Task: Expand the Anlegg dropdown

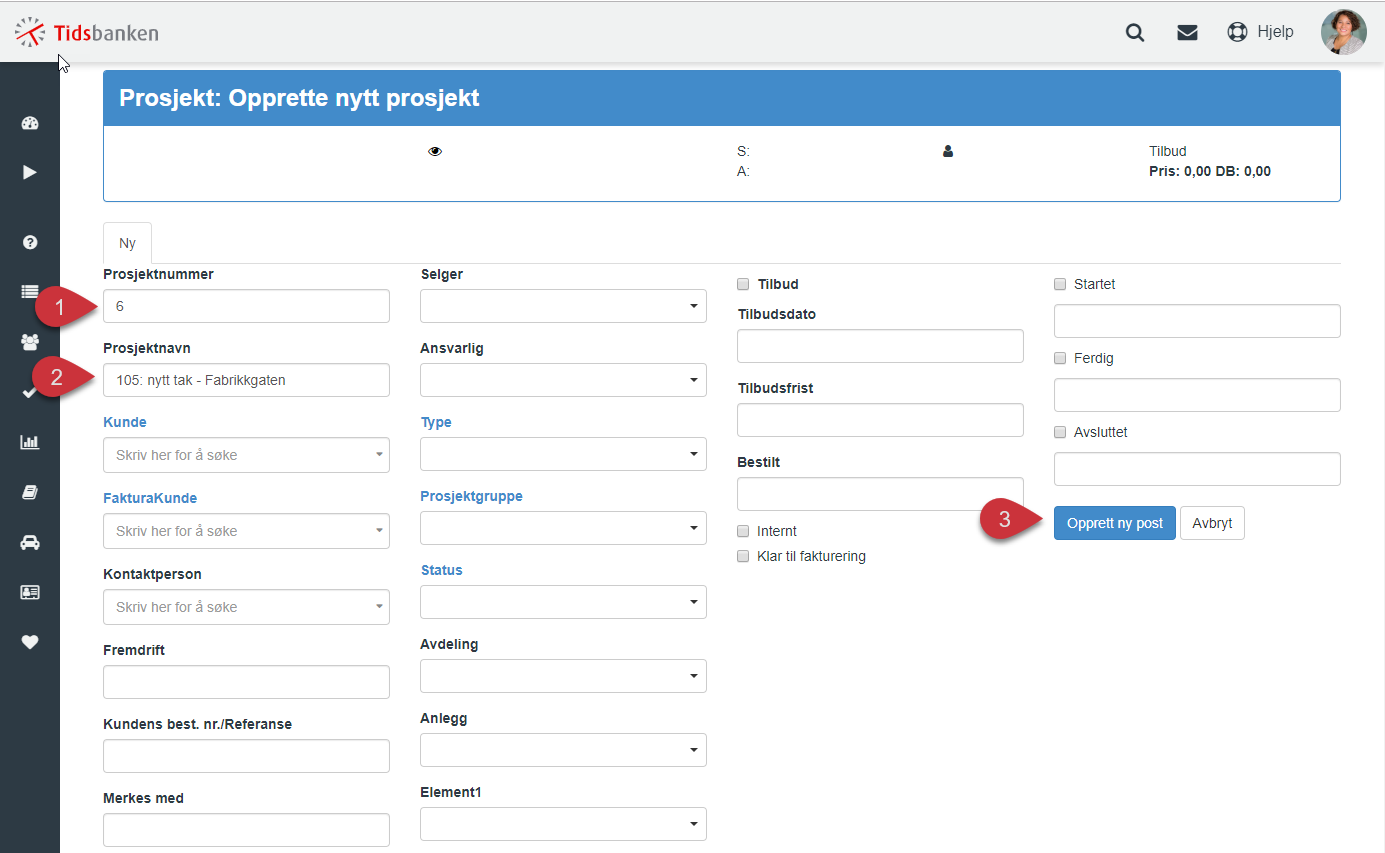Action: pos(563,750)
